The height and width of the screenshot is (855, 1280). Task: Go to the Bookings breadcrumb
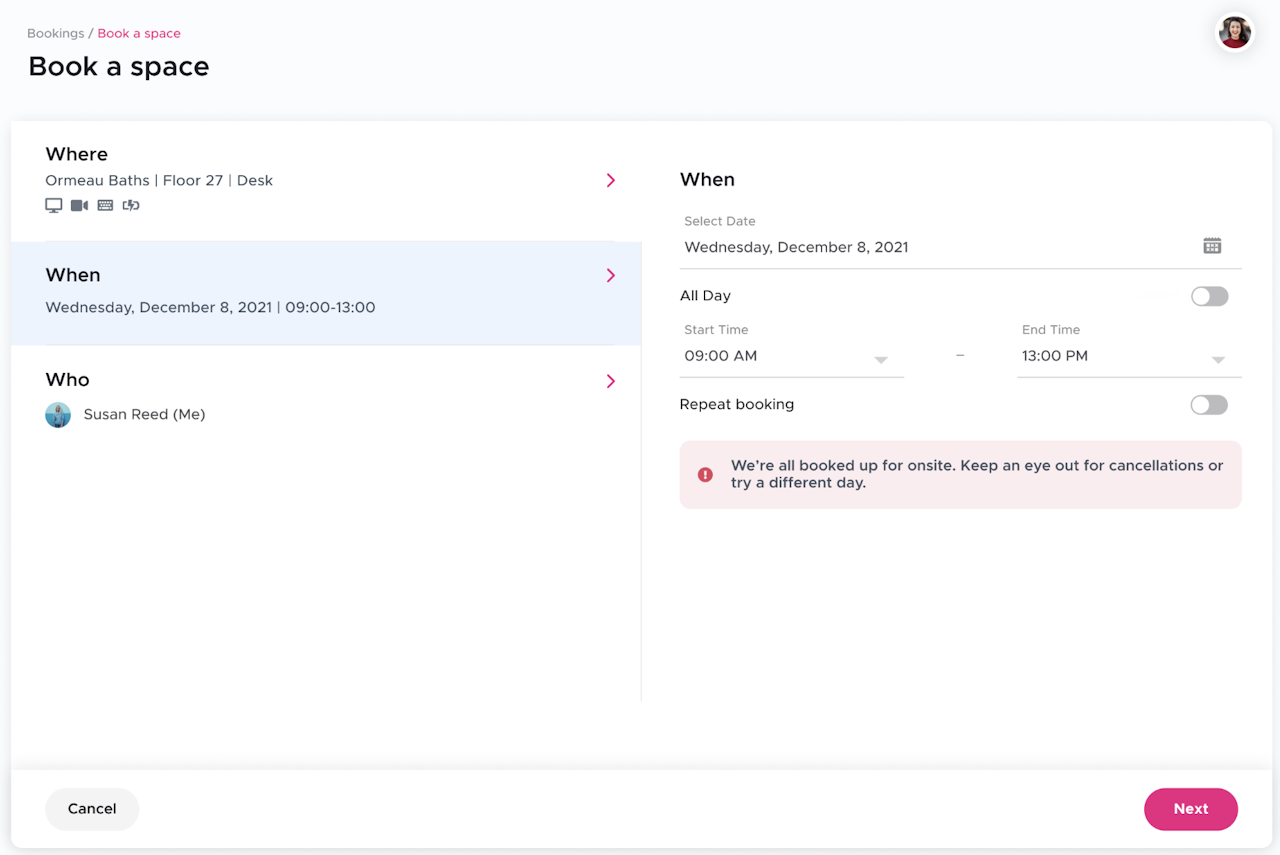[56, 33]
